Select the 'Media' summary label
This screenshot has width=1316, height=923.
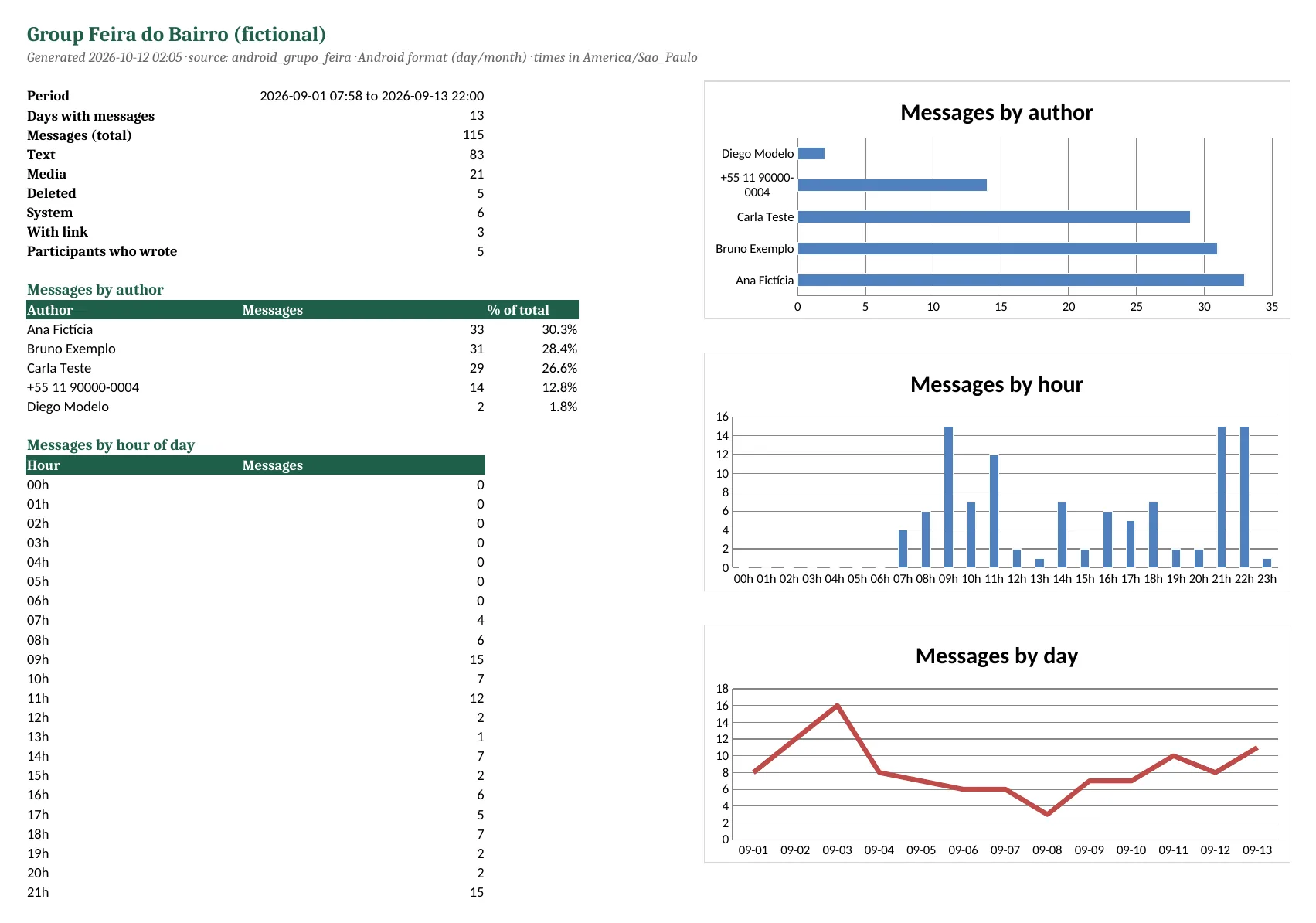coord(46,174)
